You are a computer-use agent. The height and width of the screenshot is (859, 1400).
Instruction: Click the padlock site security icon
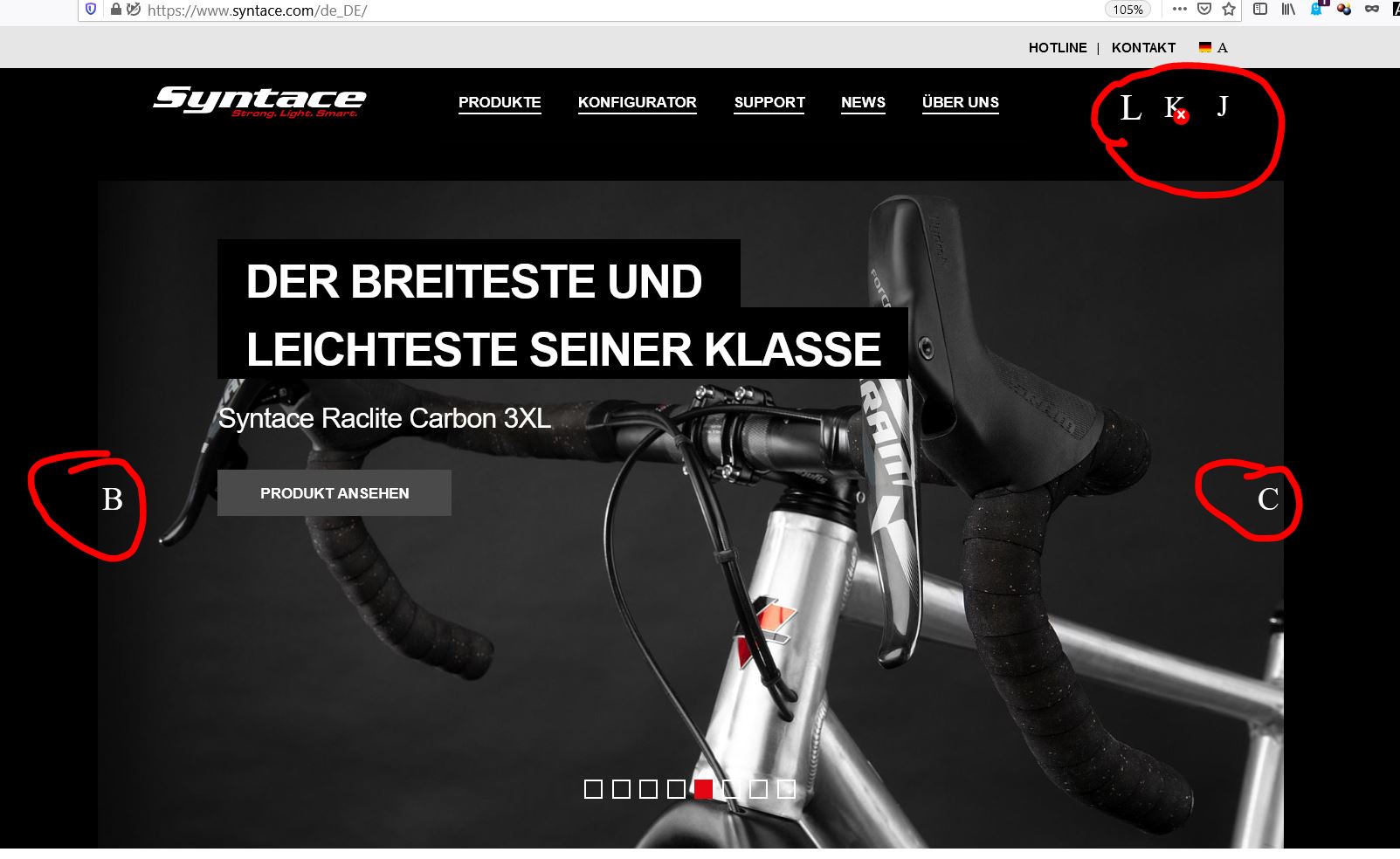(115, 10)
